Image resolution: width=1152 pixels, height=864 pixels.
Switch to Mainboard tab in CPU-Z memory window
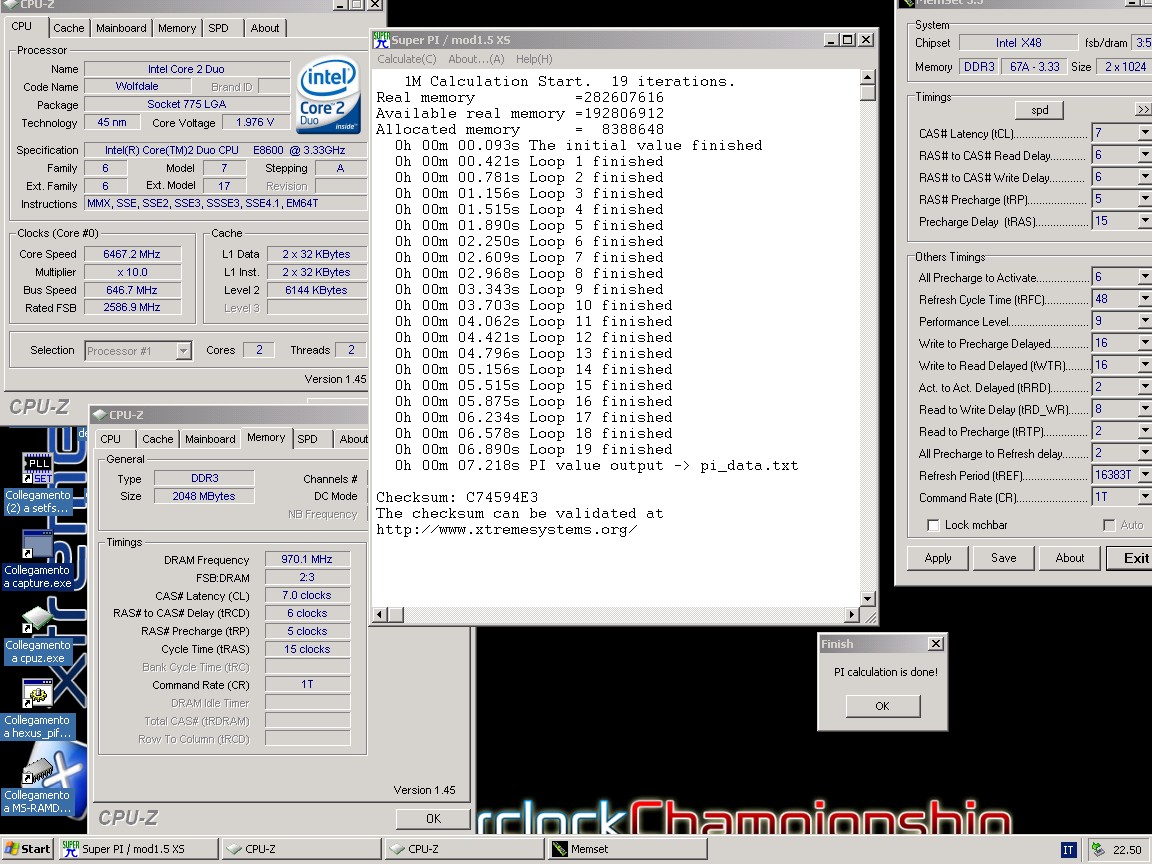pos(210,439)
